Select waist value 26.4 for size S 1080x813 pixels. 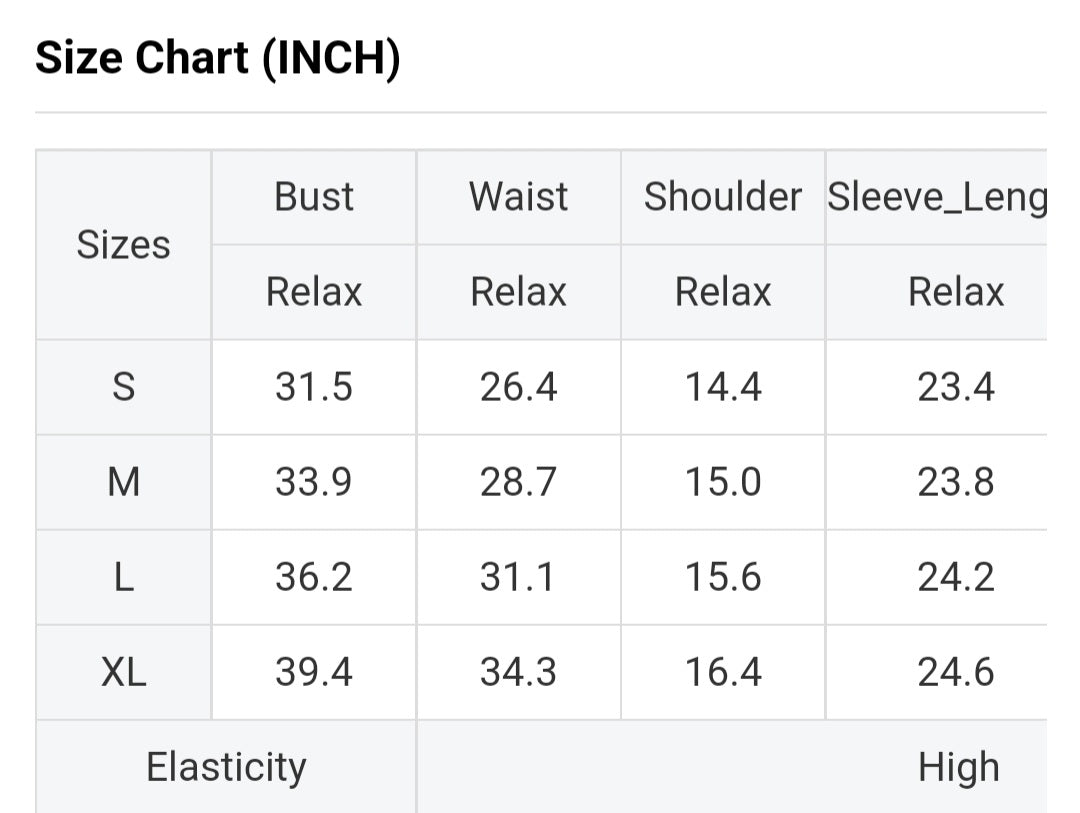tap(518, 387)
